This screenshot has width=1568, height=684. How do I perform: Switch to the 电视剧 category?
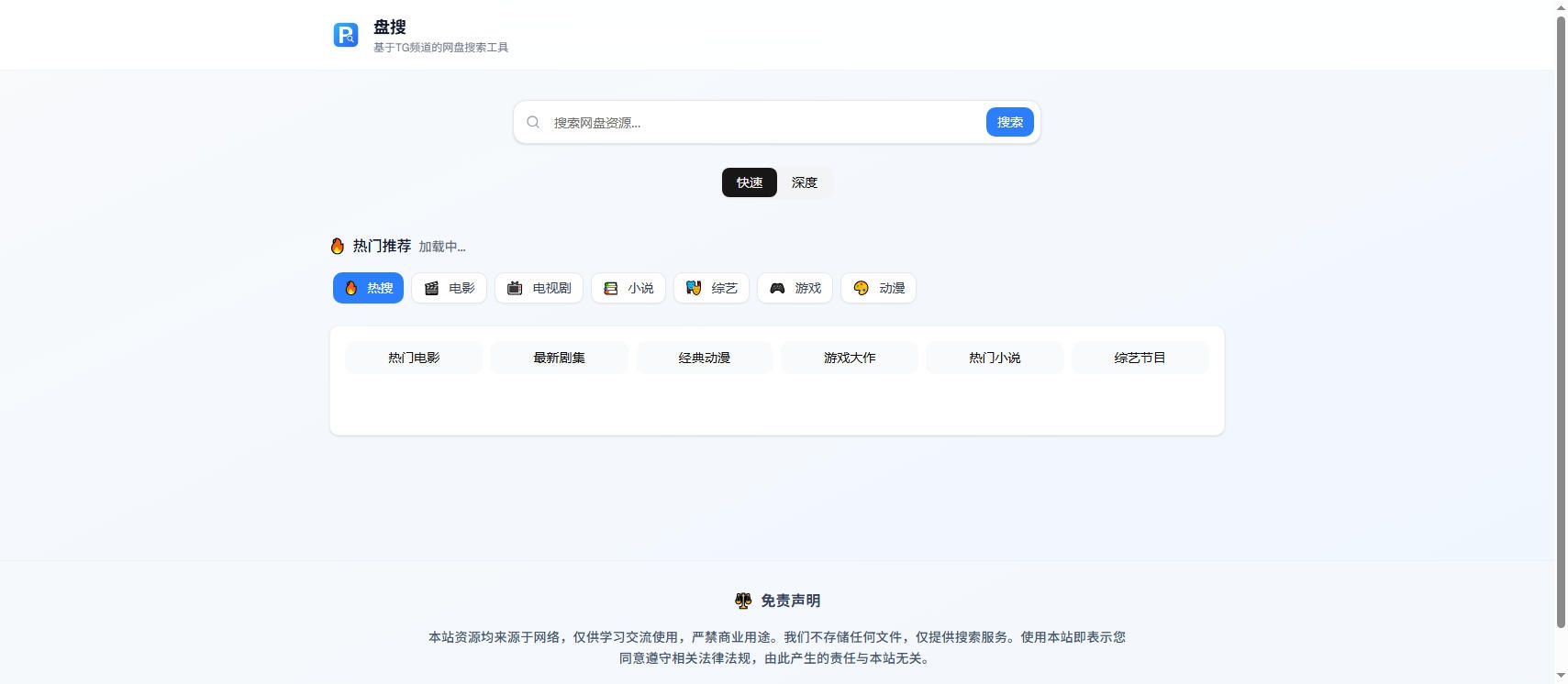tap(539, 288)
